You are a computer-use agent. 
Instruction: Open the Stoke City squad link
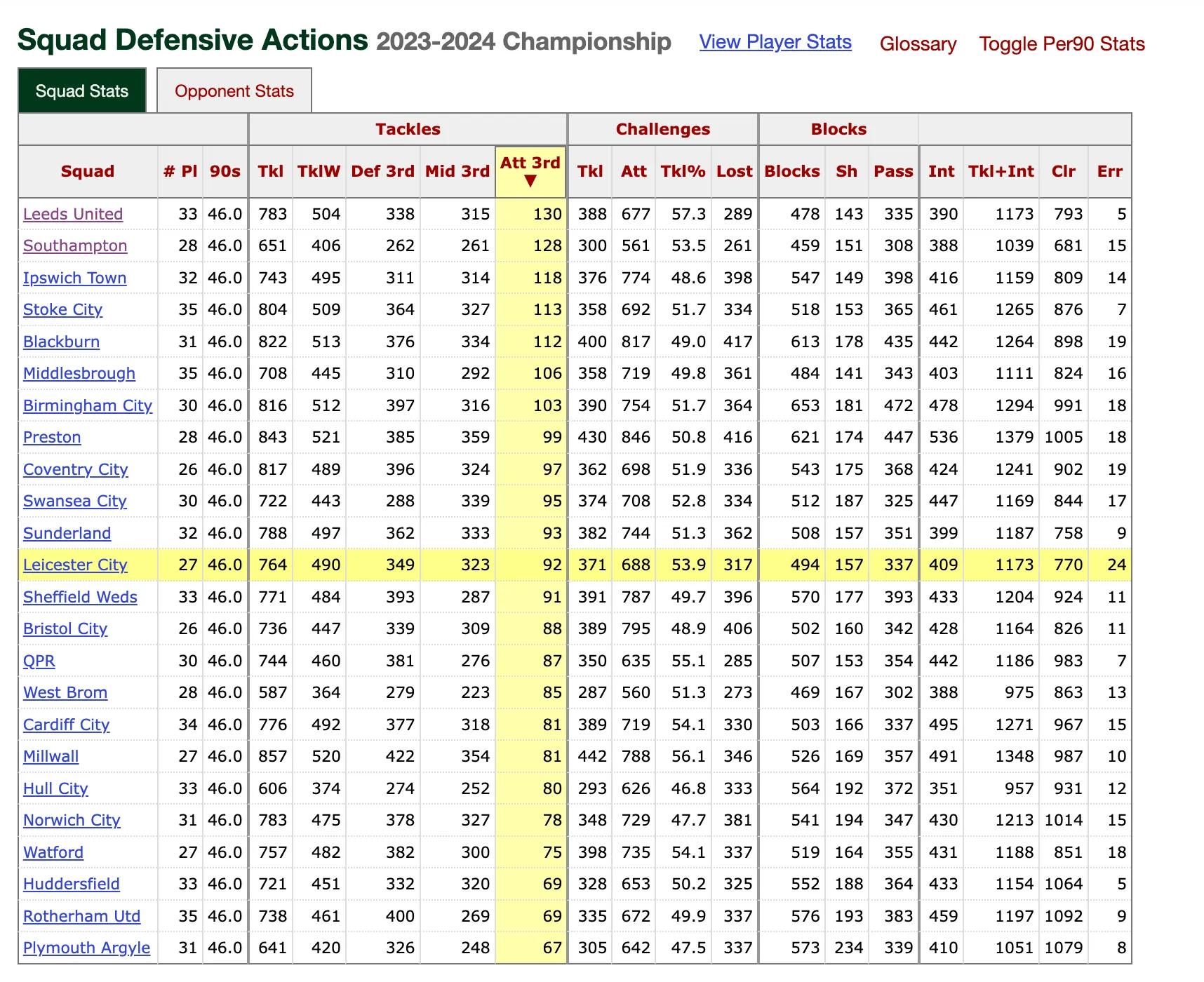pos(63,309)
